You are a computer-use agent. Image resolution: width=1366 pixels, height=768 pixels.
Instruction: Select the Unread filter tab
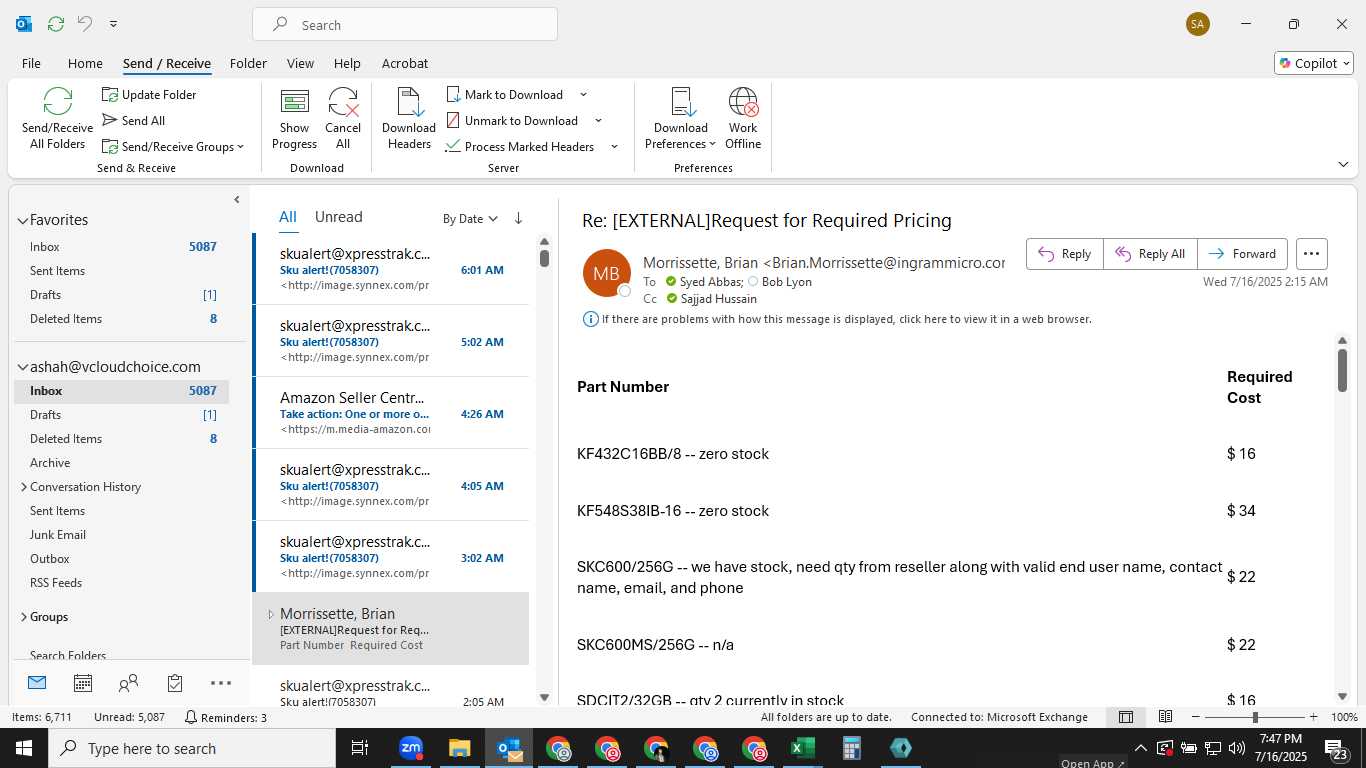point(338,217)
